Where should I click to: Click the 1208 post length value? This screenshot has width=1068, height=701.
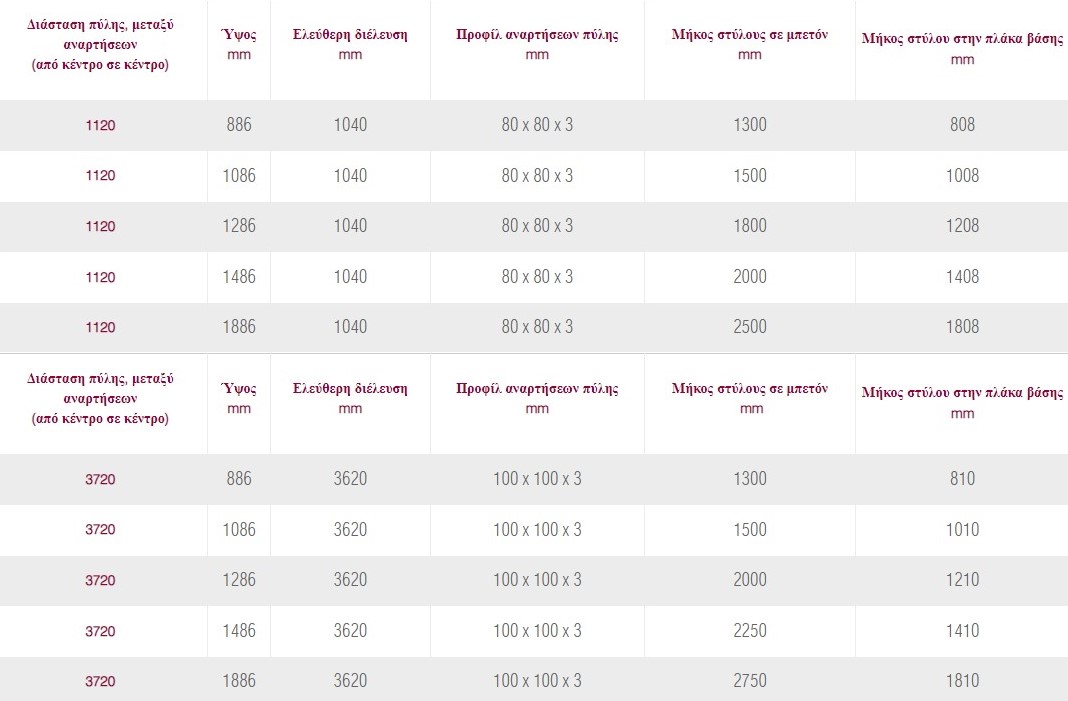pos(962,226)
